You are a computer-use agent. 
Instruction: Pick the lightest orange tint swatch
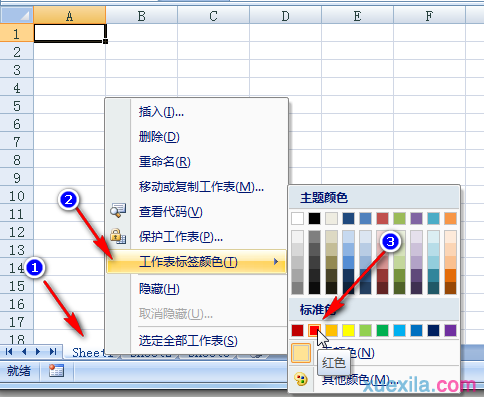point(450,237)
